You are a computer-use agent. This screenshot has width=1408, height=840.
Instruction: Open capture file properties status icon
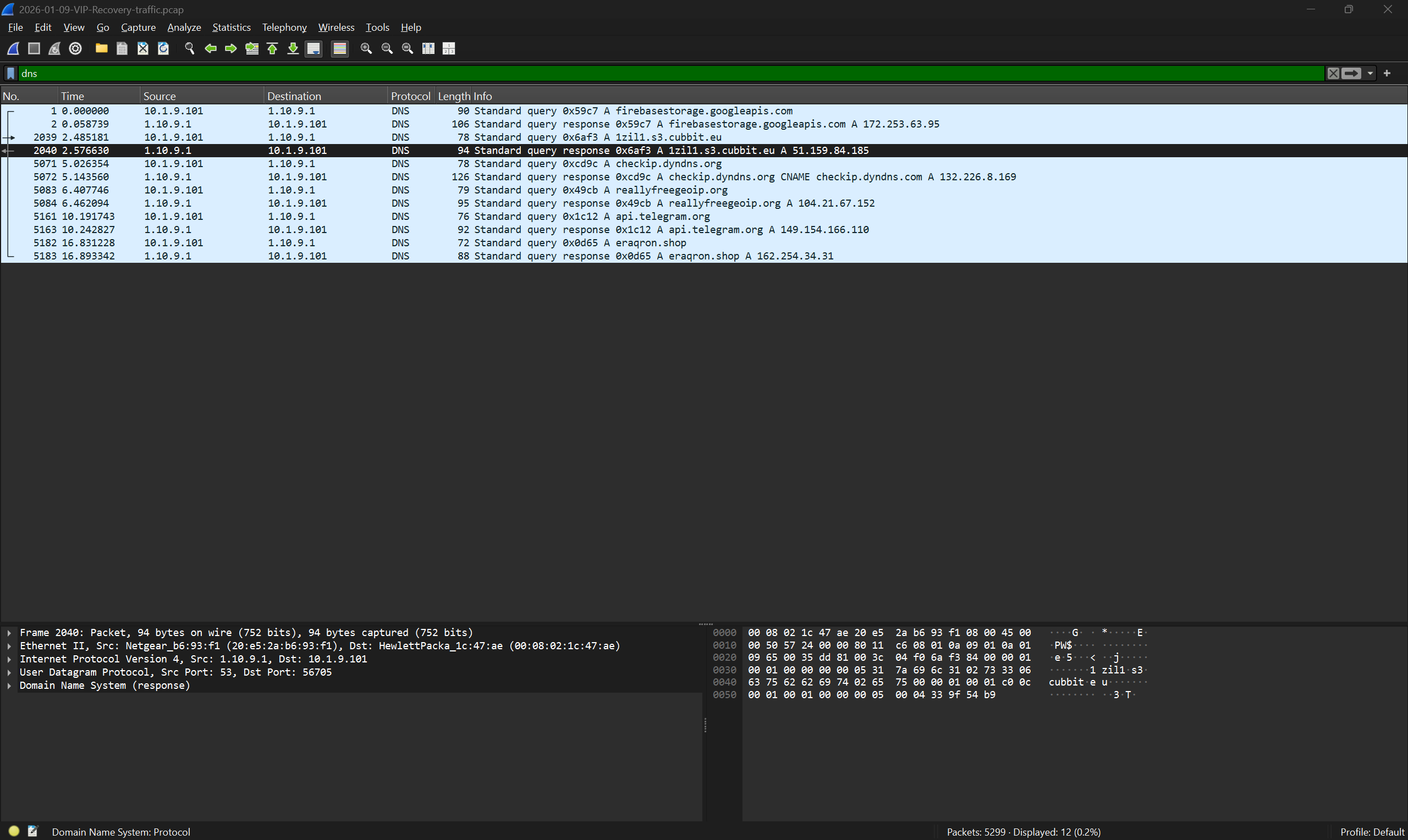(33, 831)
